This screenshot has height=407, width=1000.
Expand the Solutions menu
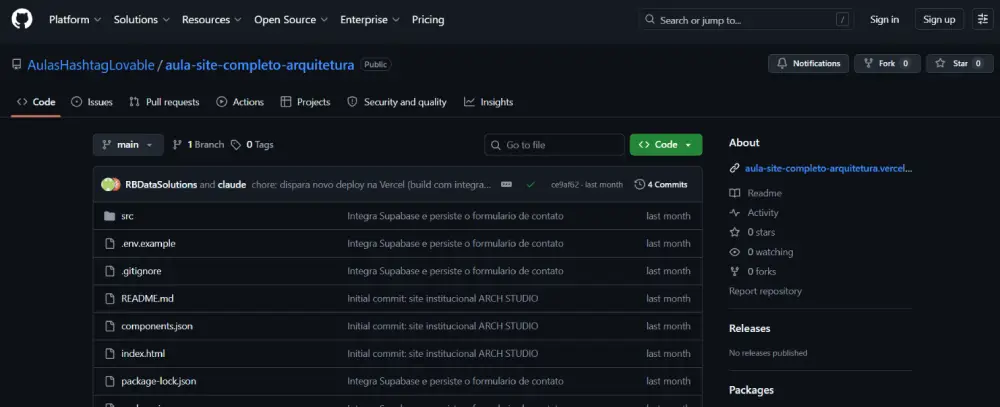pyautogui.click(x=142, y=20)
